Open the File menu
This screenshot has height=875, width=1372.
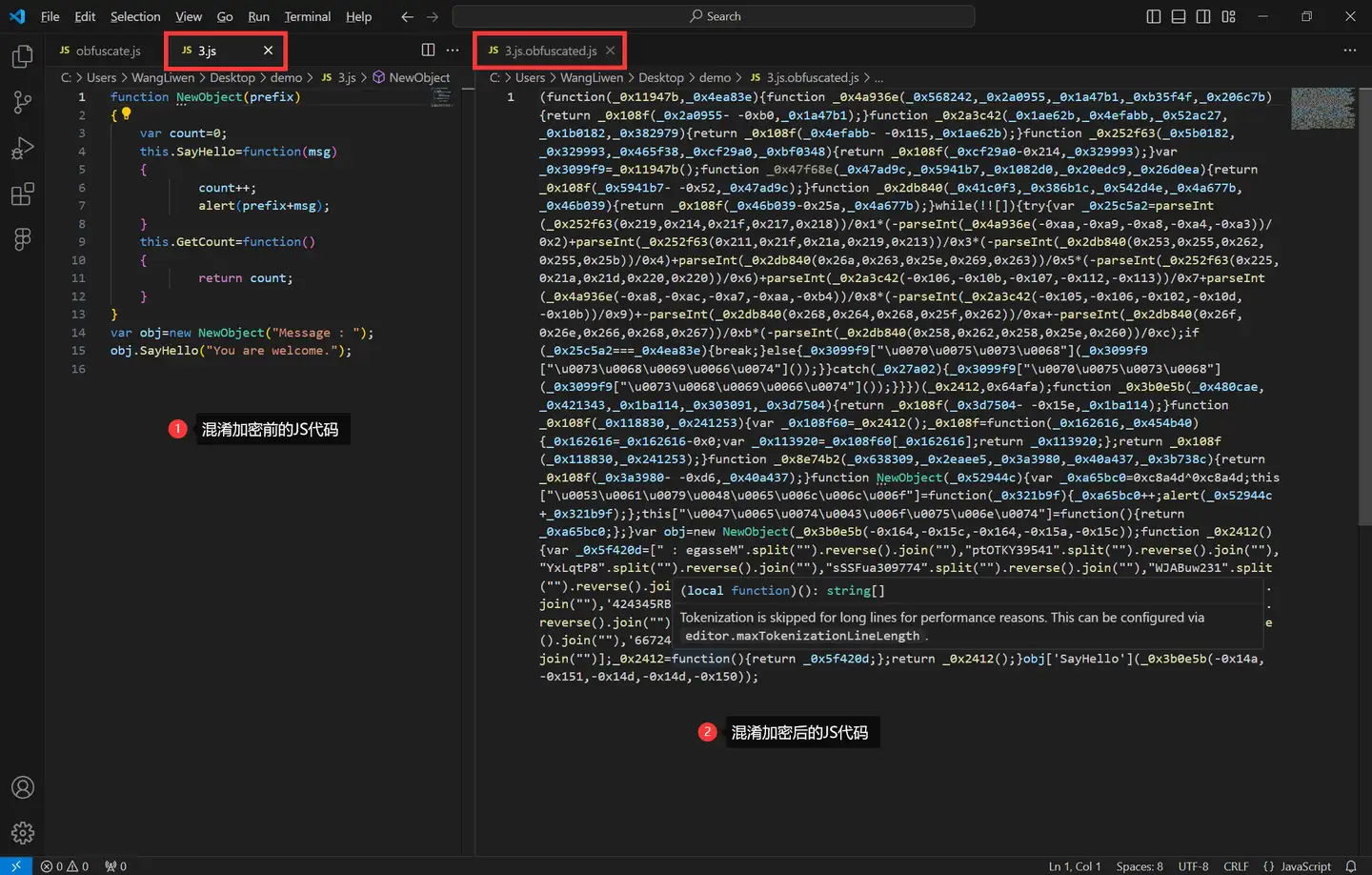[50, 16]
